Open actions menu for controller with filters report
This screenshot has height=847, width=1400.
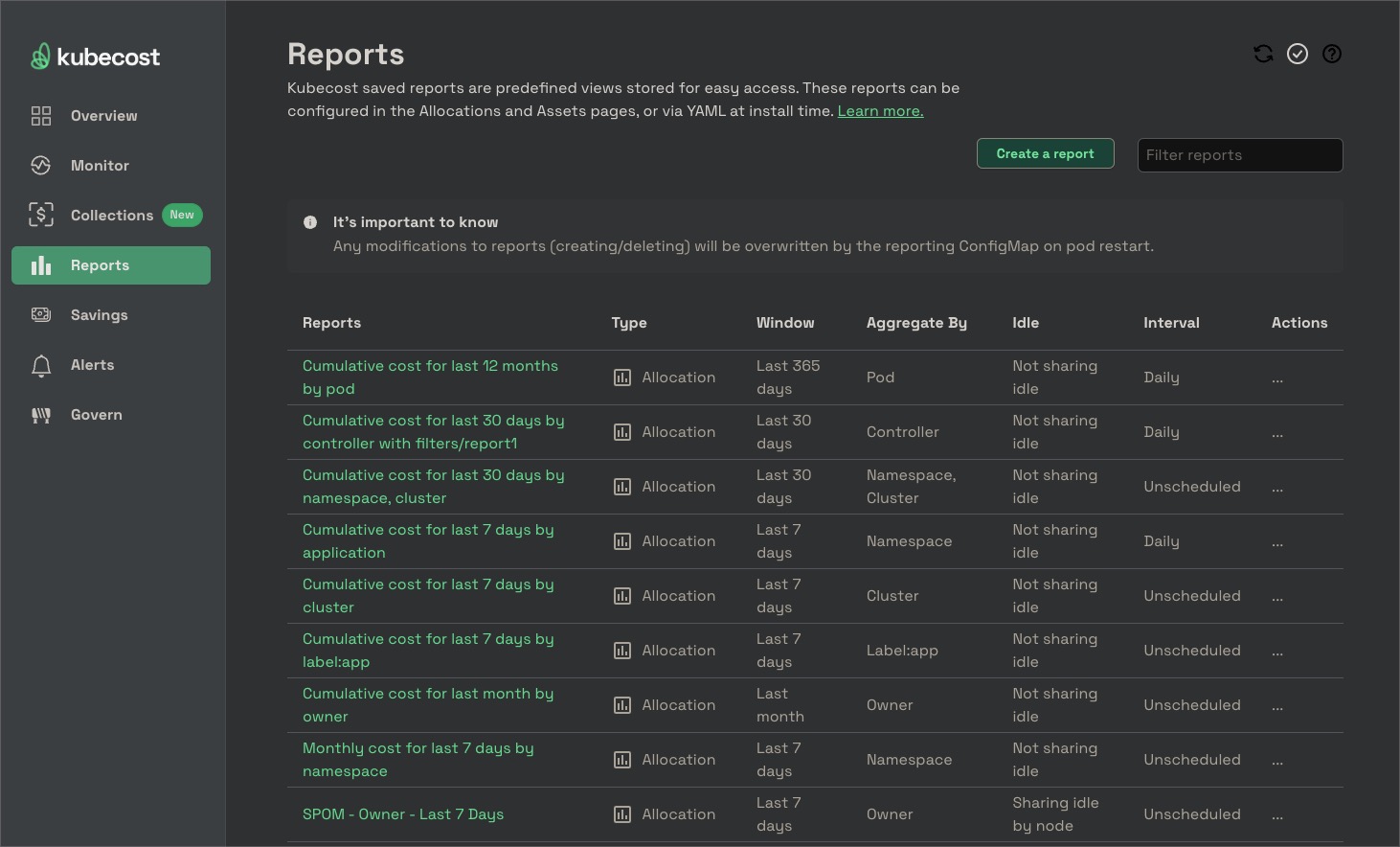coord(1277,435)
